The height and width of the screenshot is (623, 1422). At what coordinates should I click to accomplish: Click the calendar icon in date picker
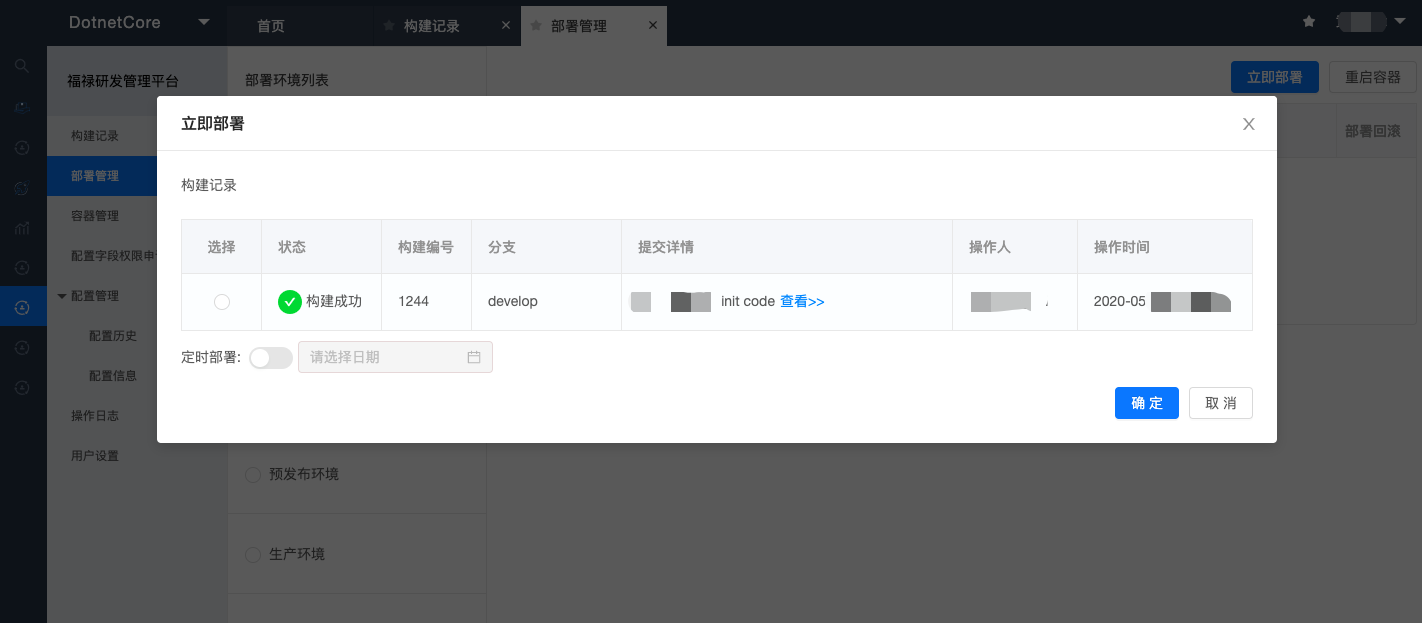(474, 357)
